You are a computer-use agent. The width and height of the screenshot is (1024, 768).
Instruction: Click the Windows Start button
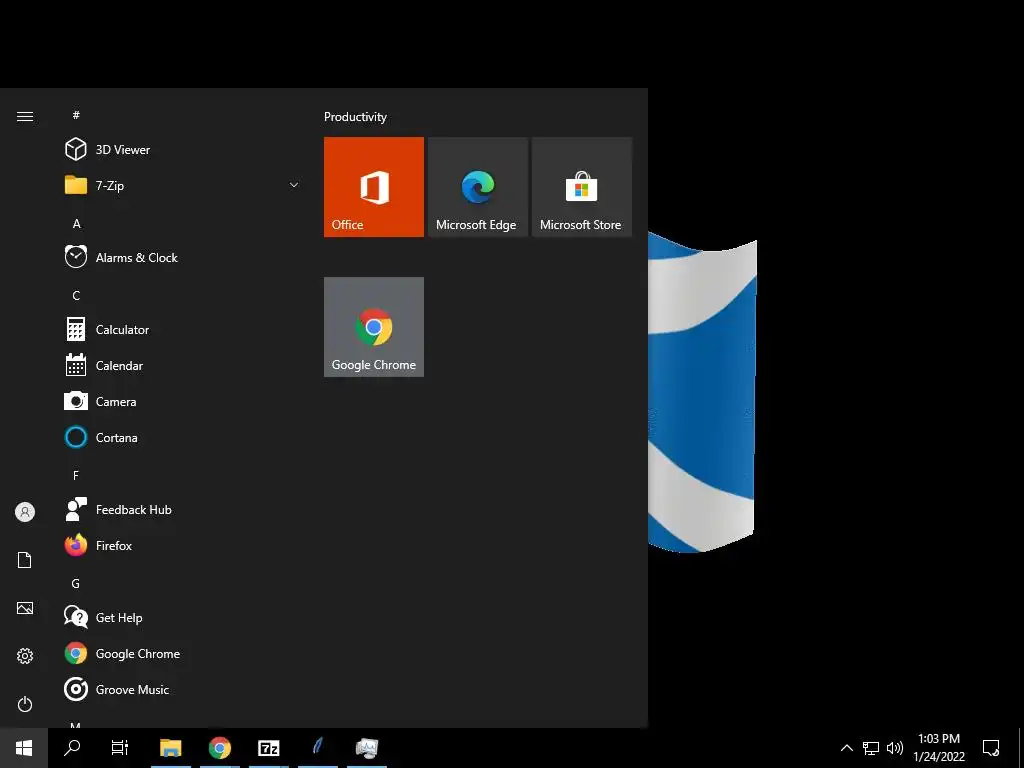pos(24,748)
